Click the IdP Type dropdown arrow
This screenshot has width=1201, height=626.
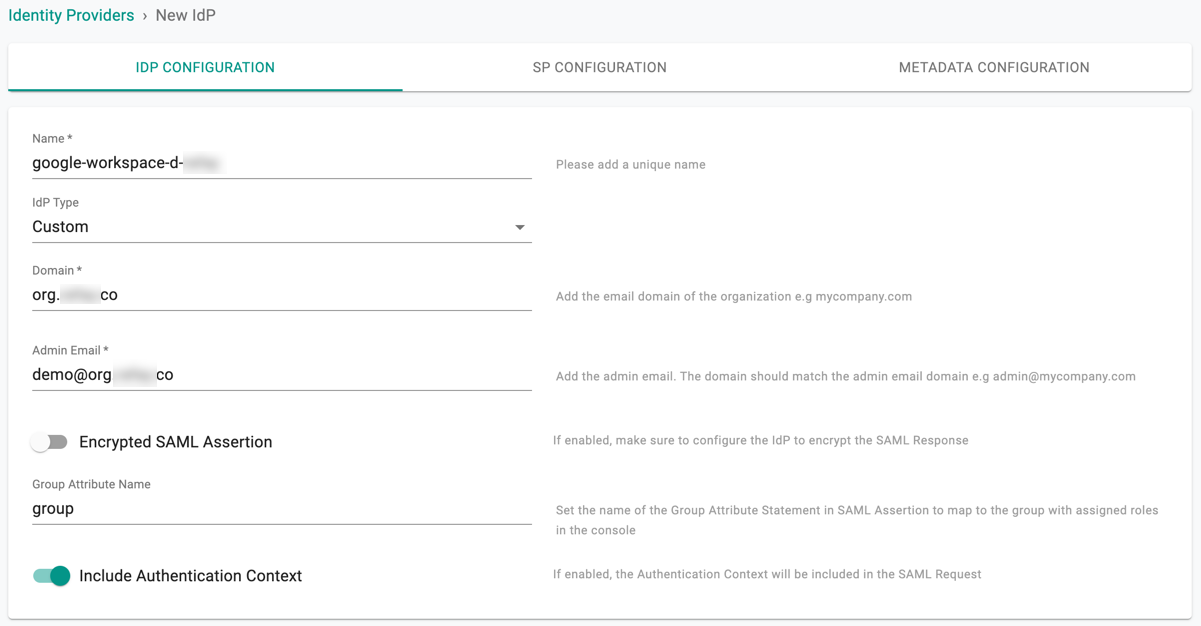point(520,228)
